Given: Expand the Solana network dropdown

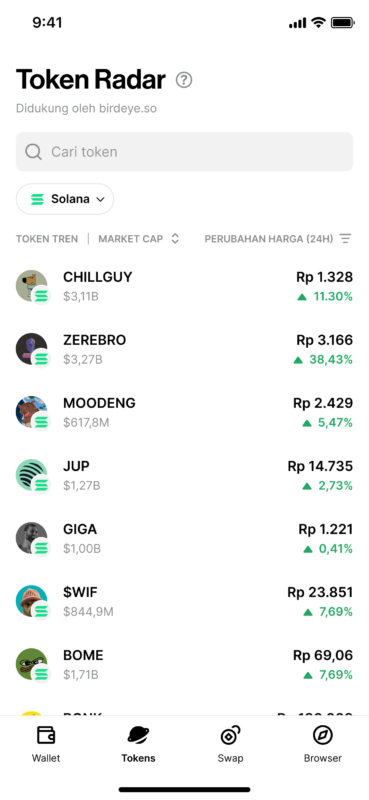Looking at the screenshot, I should point(65,199).
